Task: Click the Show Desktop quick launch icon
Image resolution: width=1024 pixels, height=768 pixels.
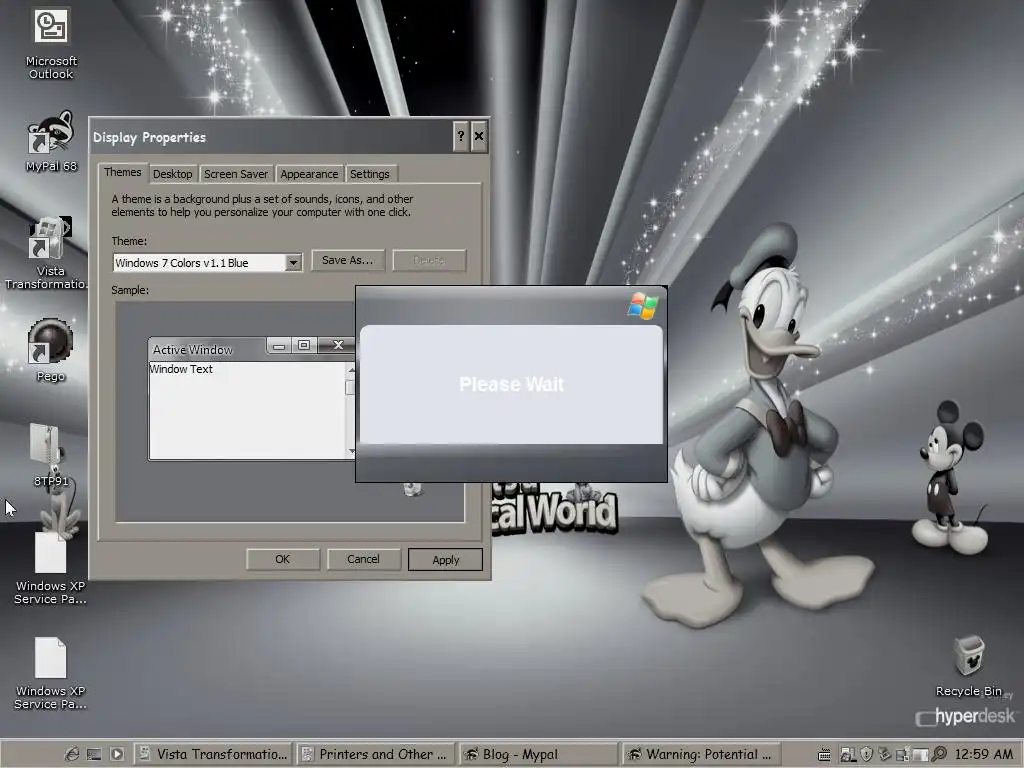Action: point(94,754)
